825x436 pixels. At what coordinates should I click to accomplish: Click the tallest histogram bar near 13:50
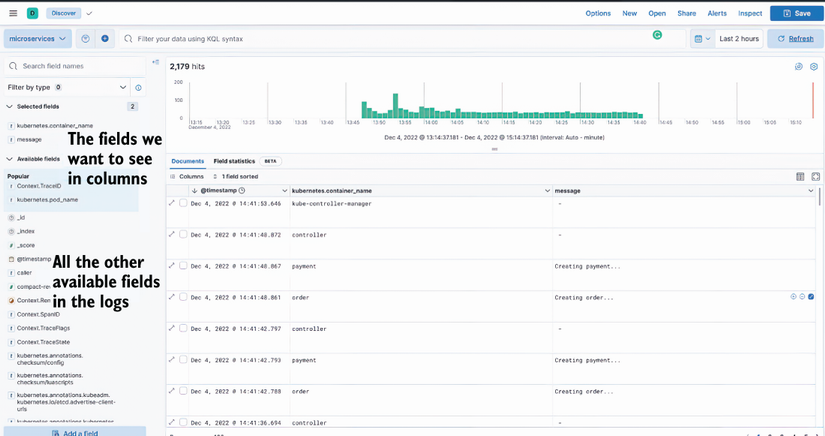pyautogui.click(x=395, y=106)
